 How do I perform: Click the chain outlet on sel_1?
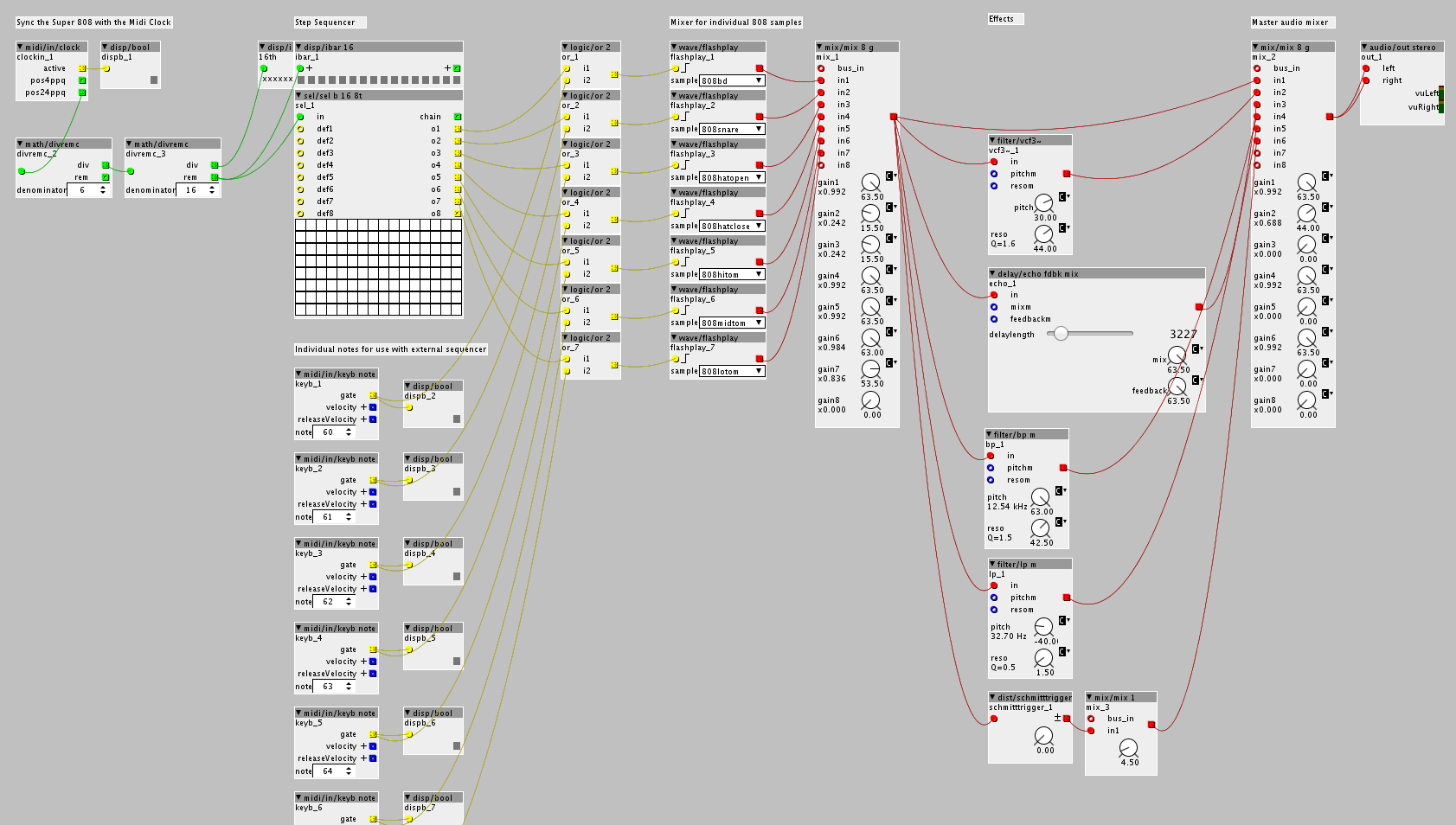pos(458,117)
